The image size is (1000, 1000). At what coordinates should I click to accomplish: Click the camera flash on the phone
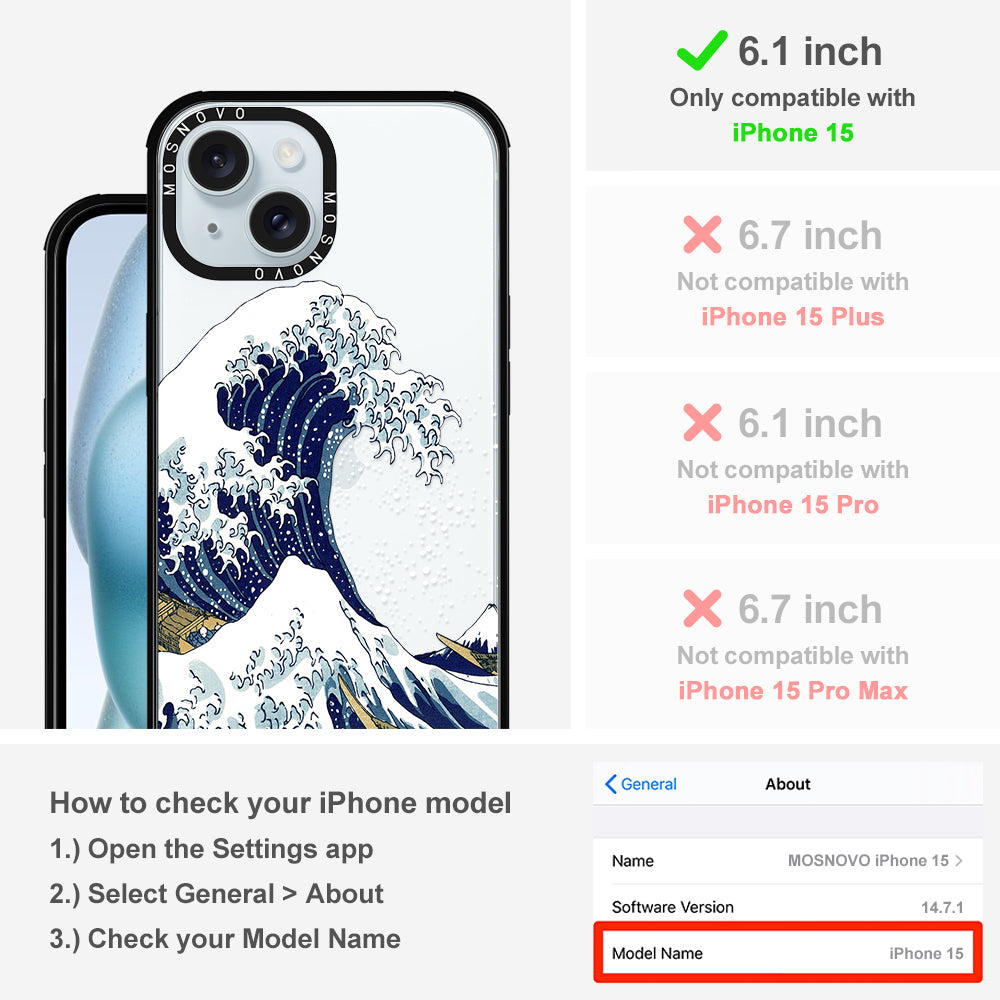click(288, 152)
